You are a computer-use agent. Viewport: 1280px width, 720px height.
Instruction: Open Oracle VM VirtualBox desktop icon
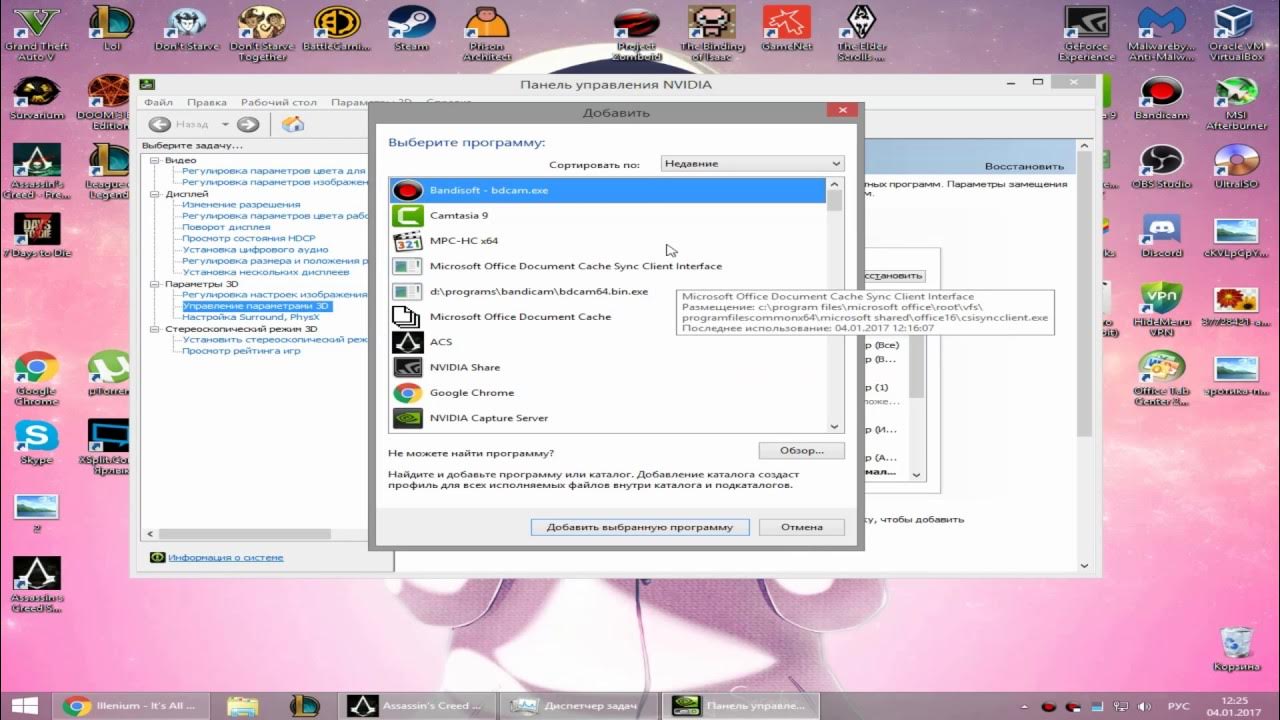point(1239,32)
